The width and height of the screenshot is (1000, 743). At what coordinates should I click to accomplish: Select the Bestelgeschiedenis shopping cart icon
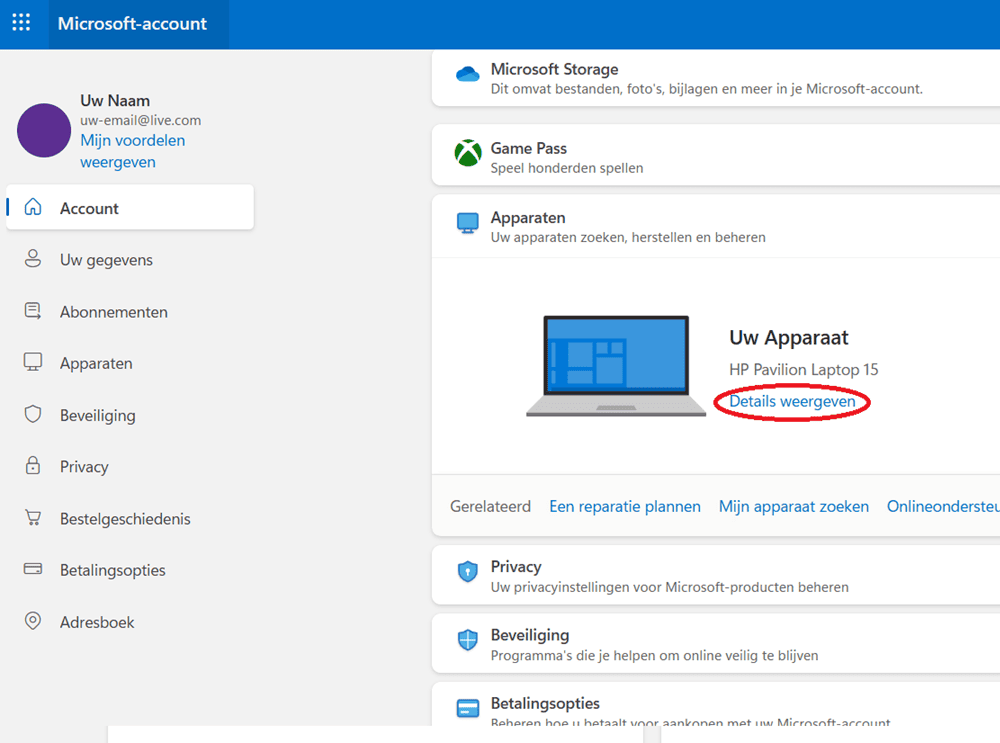(x=33, y=518)
